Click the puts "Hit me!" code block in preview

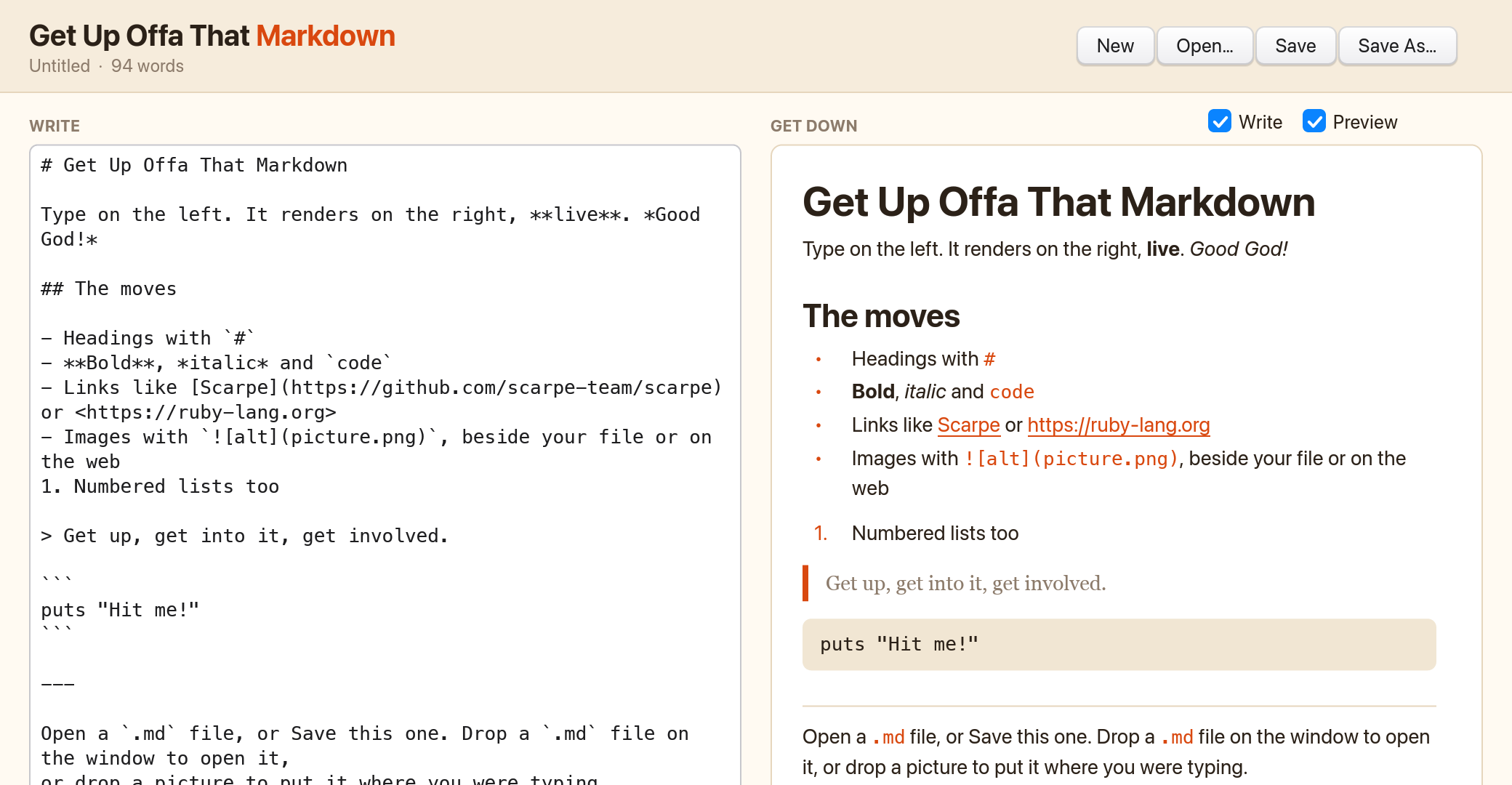[x=1119, y=645]
